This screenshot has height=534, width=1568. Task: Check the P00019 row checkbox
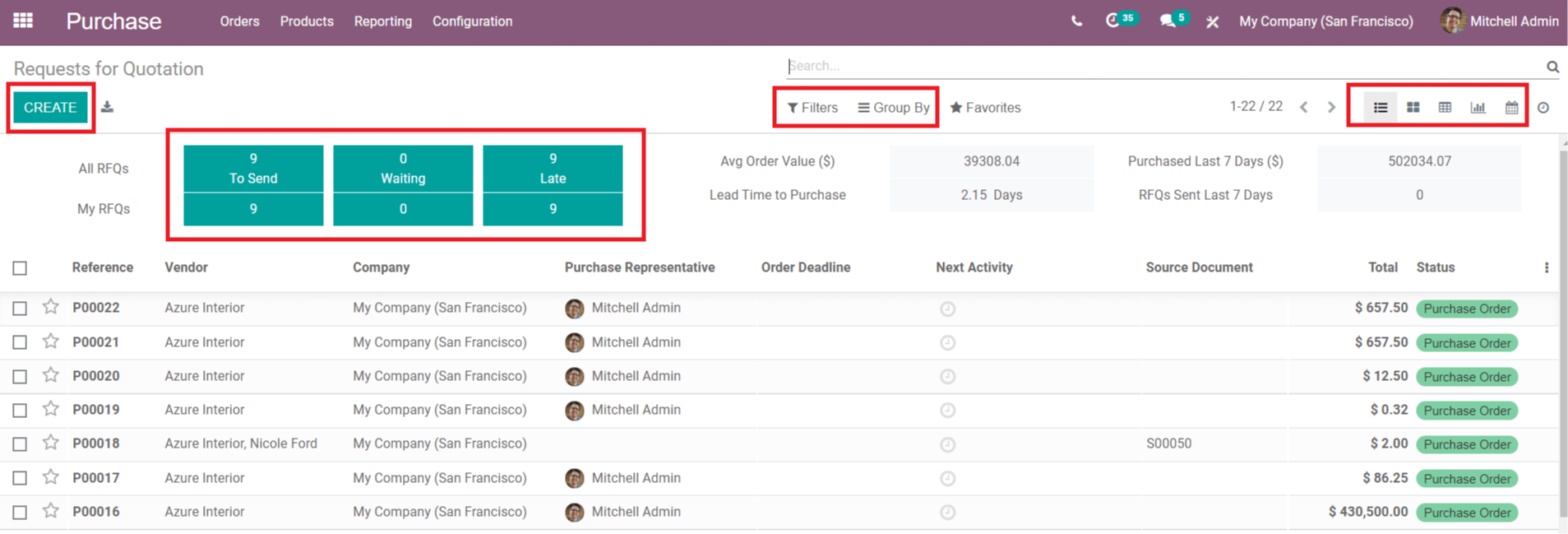20,411
